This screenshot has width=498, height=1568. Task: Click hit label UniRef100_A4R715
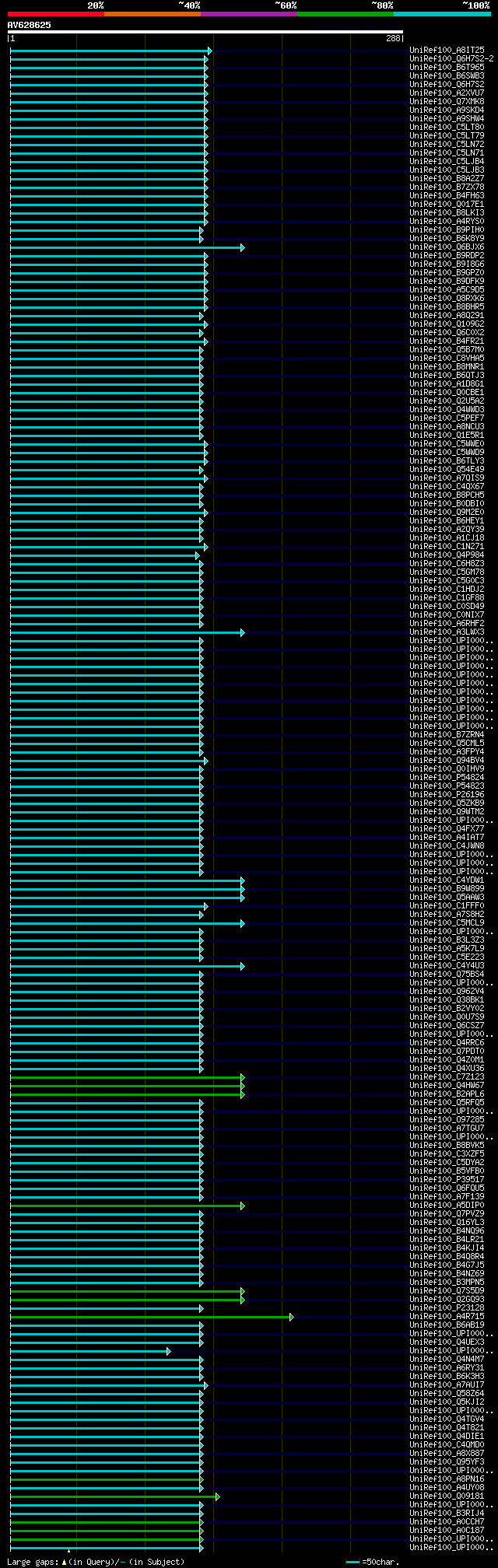pos(447,1317)
